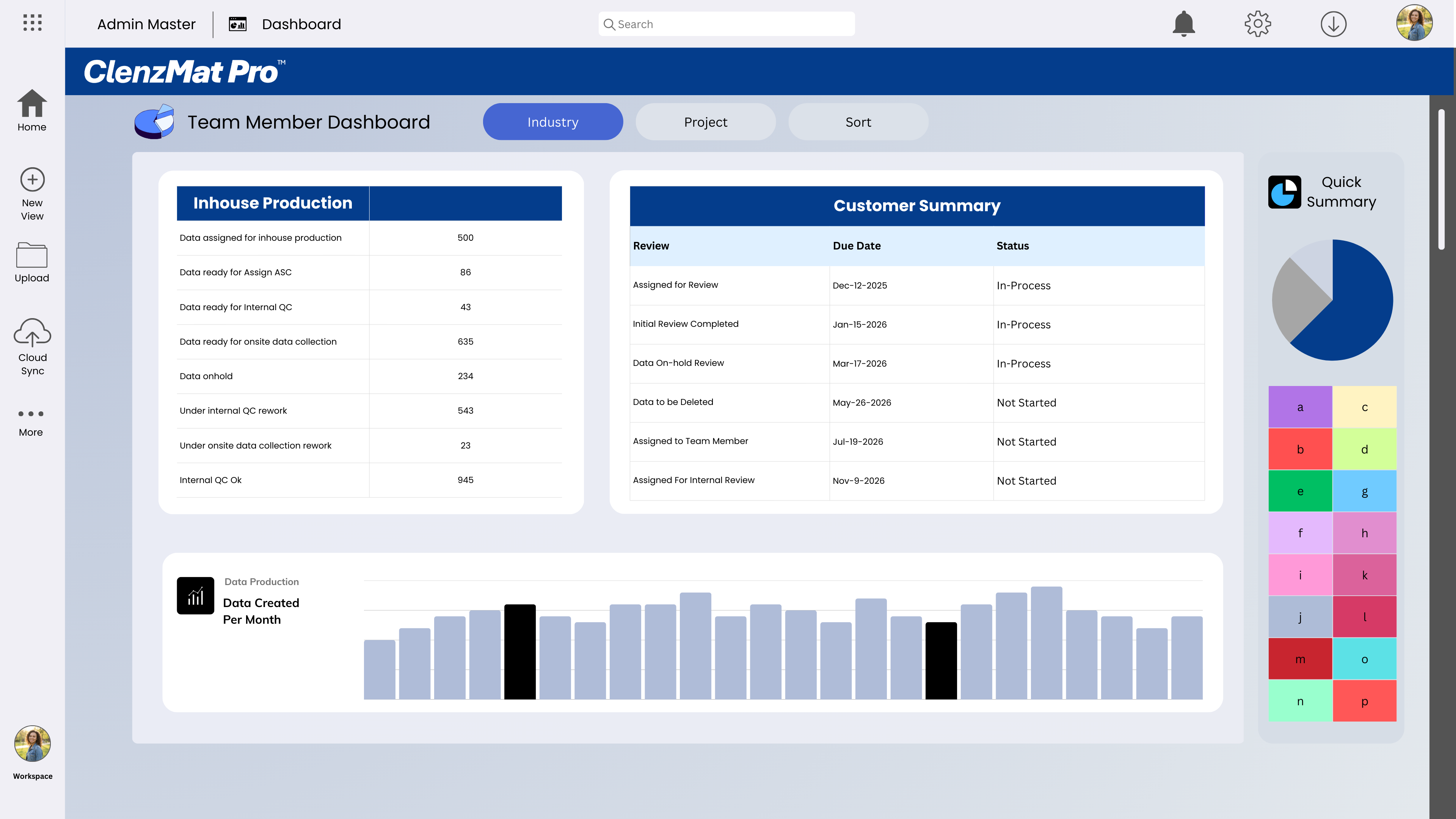This screenshot has width=1456, height=819.
Task: Click the Dashboard breadcrumb label
Action: click(301, 24)
